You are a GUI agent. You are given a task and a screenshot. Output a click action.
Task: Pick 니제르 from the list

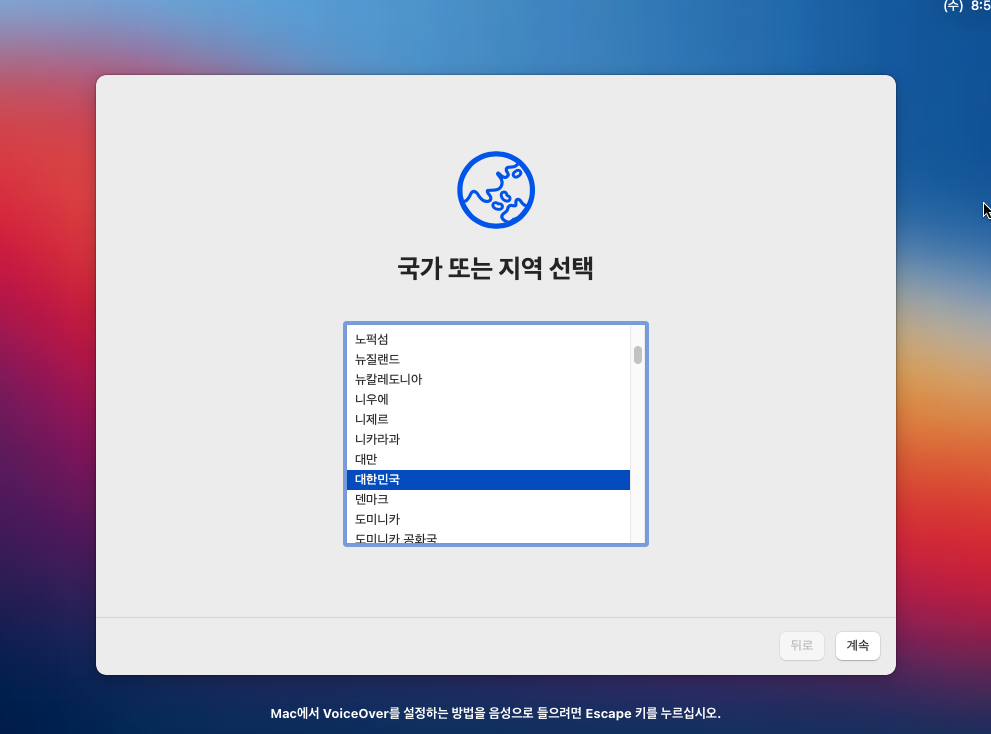coord(488,419)
